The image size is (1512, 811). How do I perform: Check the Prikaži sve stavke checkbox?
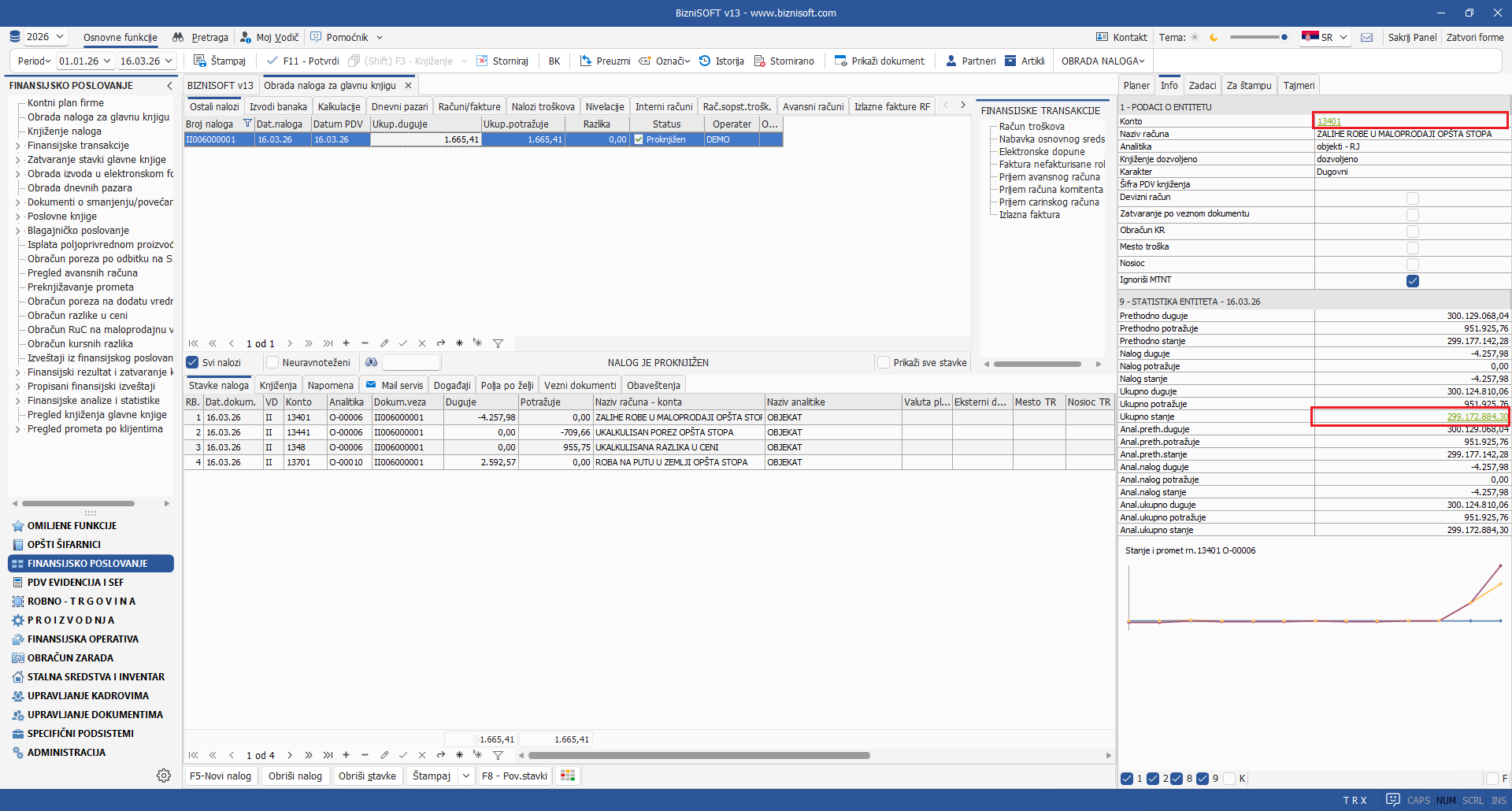pyautogui.click(x=884, y=362)
